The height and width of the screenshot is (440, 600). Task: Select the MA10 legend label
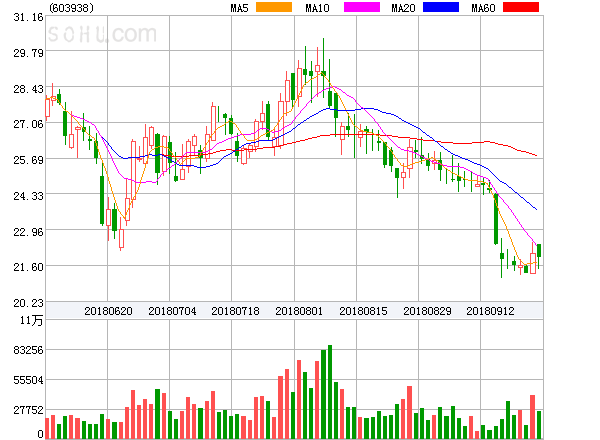click(317, 8)
